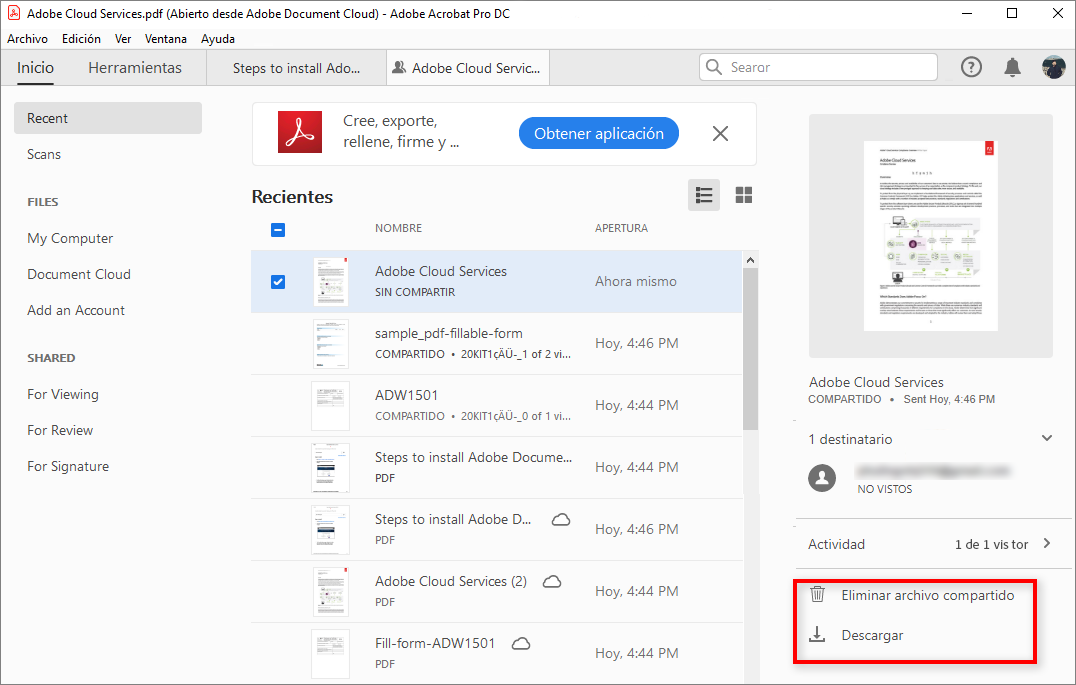Click thumbnail of sample_pdf-fillable-form
This screenshot has height=685, width=1076.
pyautogui.click(x=330, y=343)
